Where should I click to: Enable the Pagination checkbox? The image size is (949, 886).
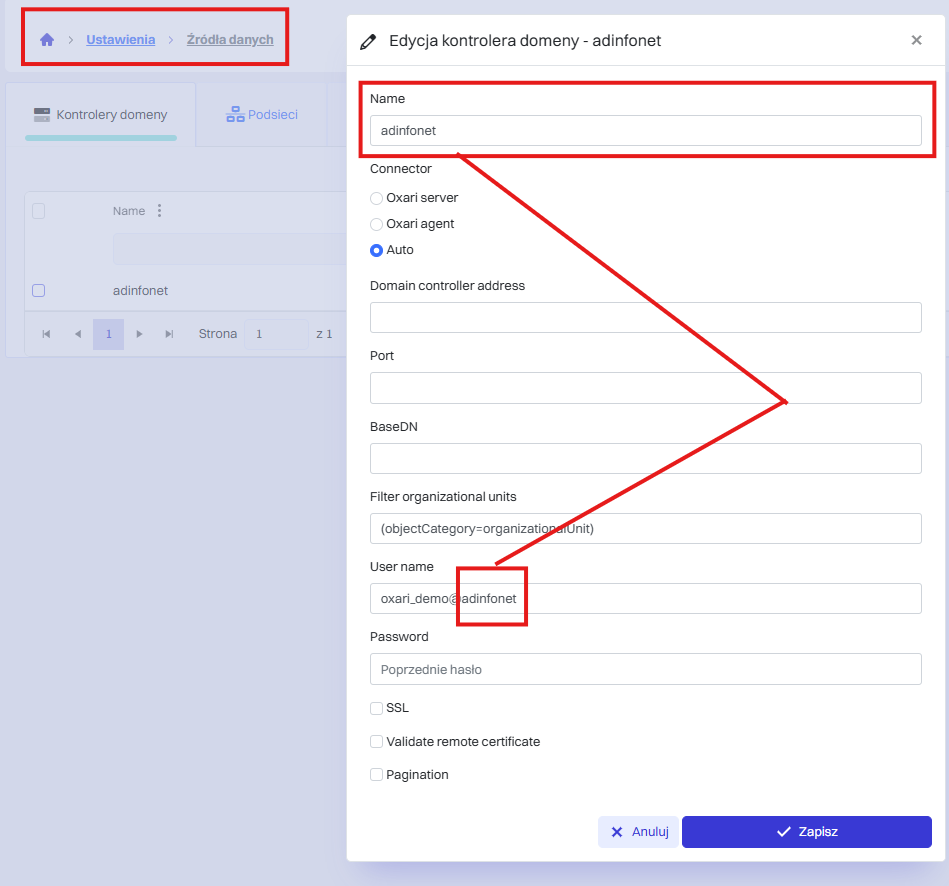[x=377, y=775]
